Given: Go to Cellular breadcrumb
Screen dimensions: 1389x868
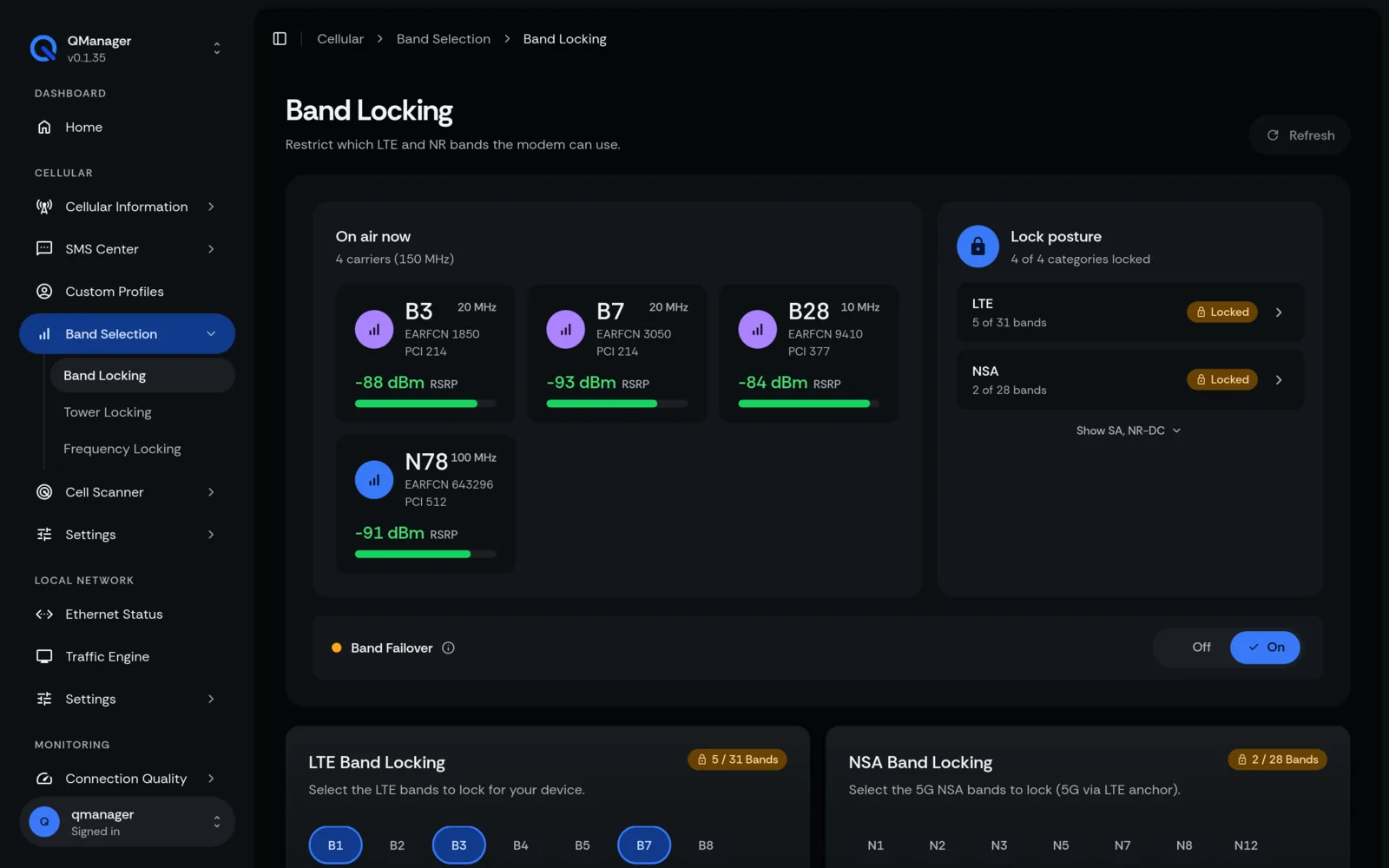Looking at the screenshot, I should 340,39.
